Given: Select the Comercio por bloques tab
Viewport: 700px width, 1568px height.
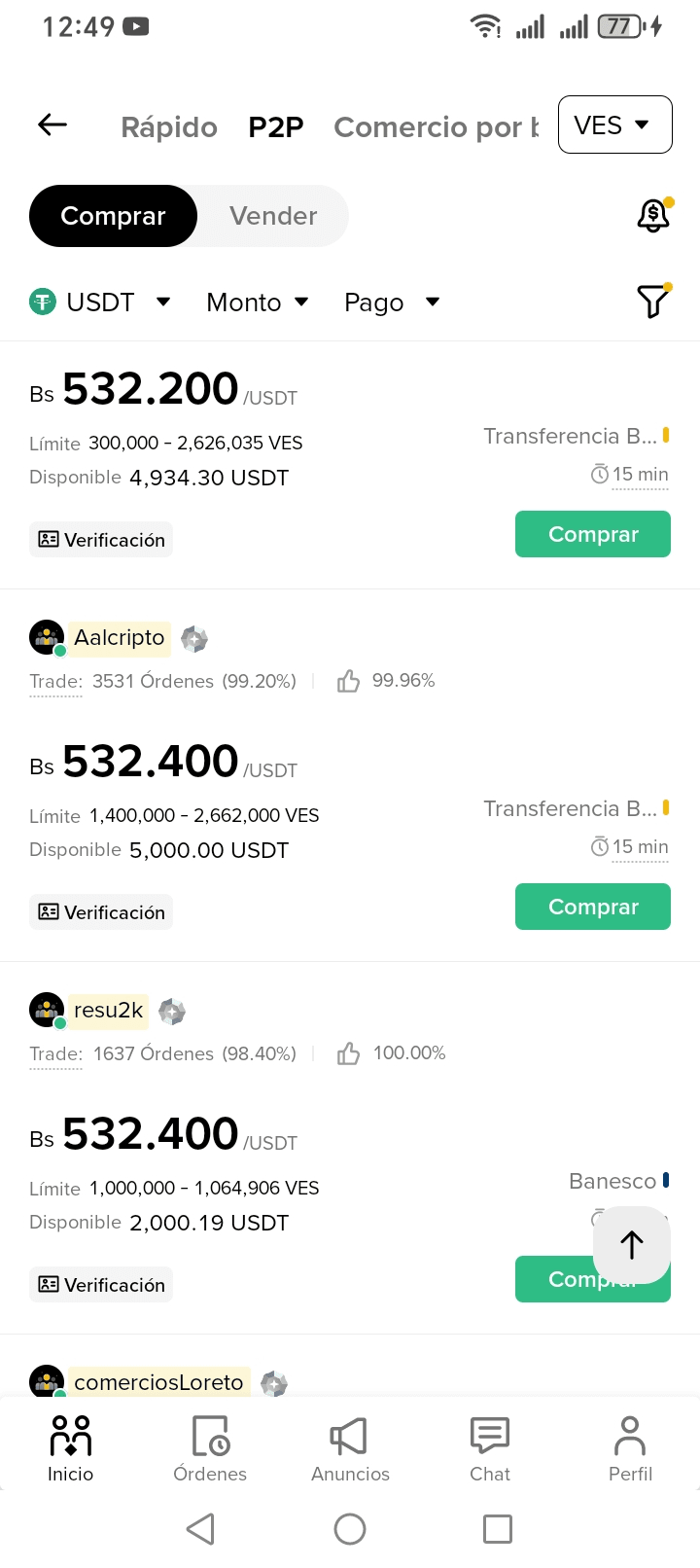Looking at the screenshot, I should click(x=436, y=127).
